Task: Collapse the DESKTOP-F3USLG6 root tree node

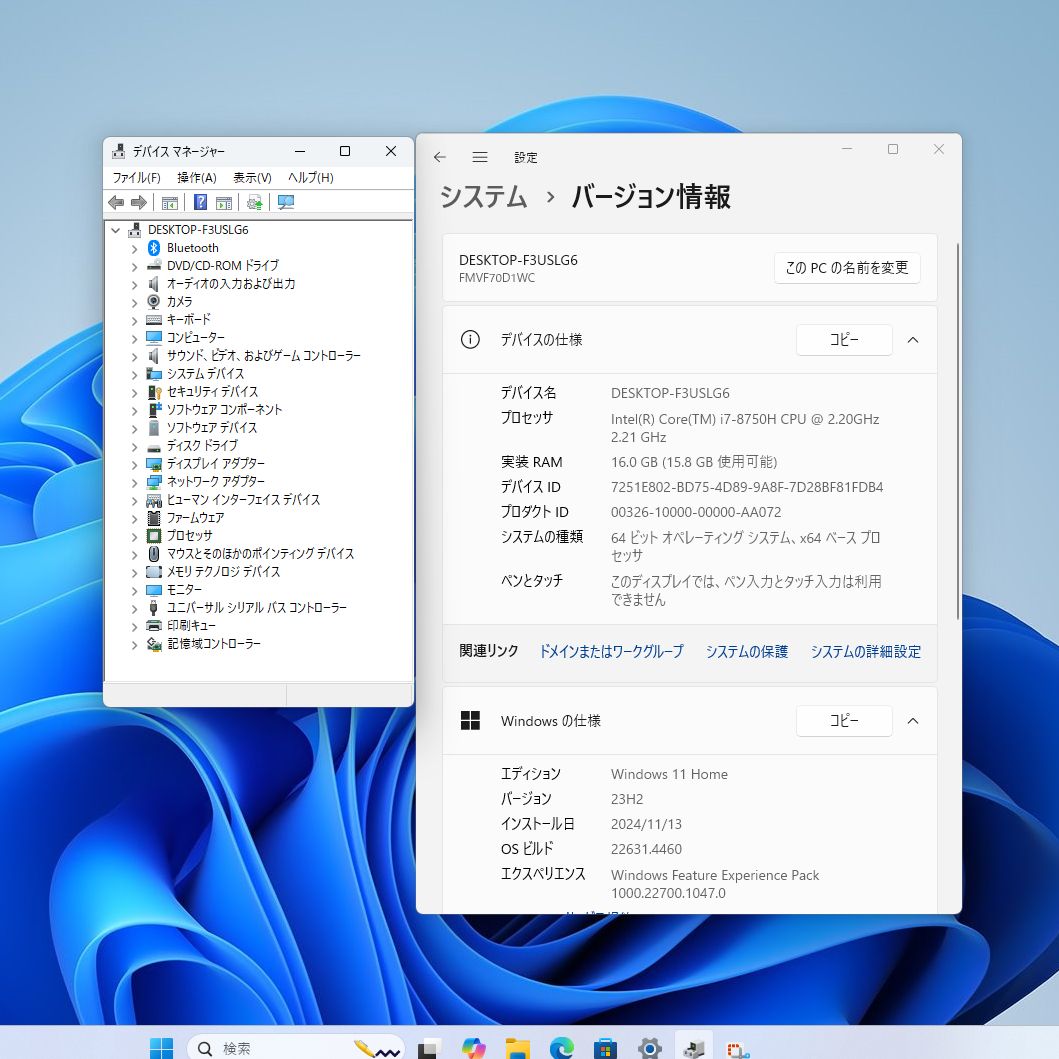Action: tap(115, 230)
